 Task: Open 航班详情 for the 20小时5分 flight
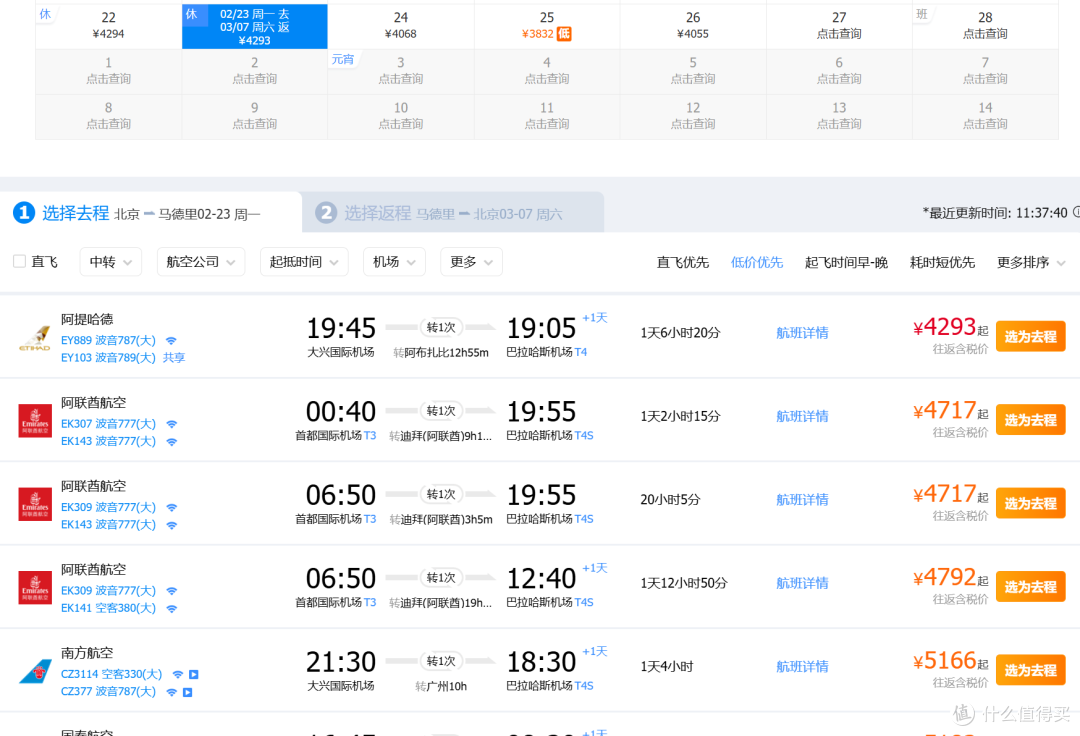802,500
